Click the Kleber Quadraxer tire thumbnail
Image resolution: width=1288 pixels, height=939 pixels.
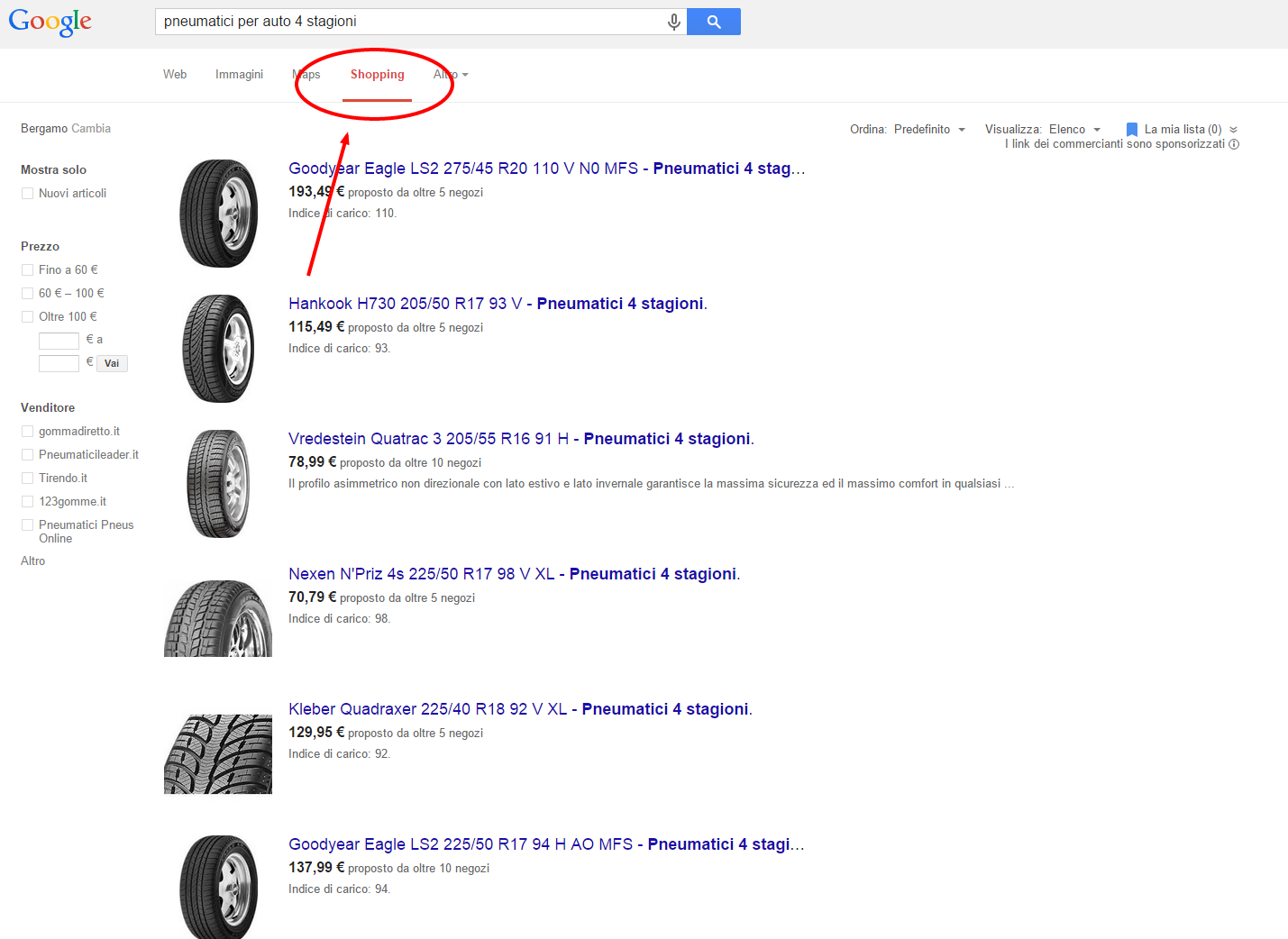218,754
